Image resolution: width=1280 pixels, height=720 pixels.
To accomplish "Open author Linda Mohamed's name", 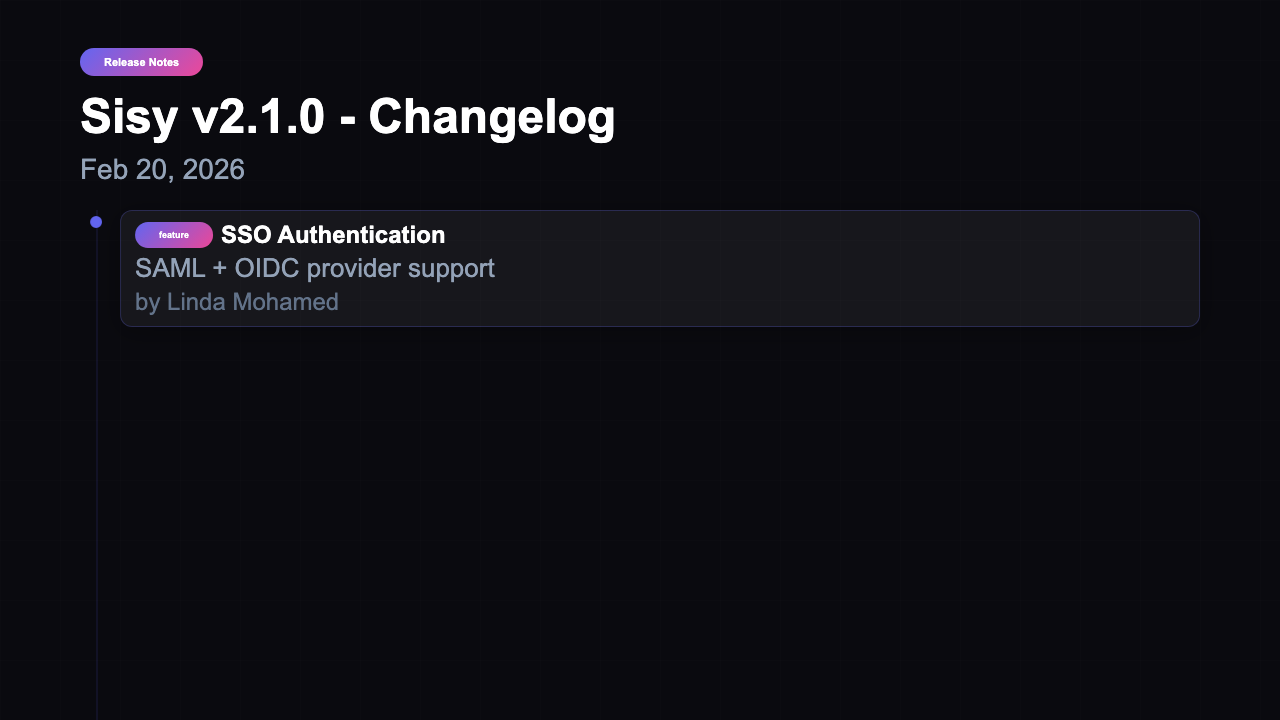I will pyautogui.click(x=253, y=301).
